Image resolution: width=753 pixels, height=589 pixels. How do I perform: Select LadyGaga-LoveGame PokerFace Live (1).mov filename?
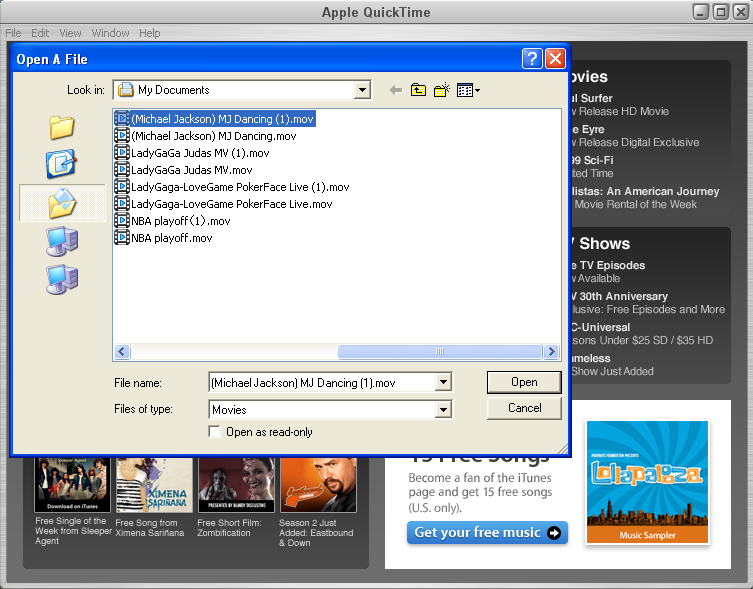coord(240,187)
